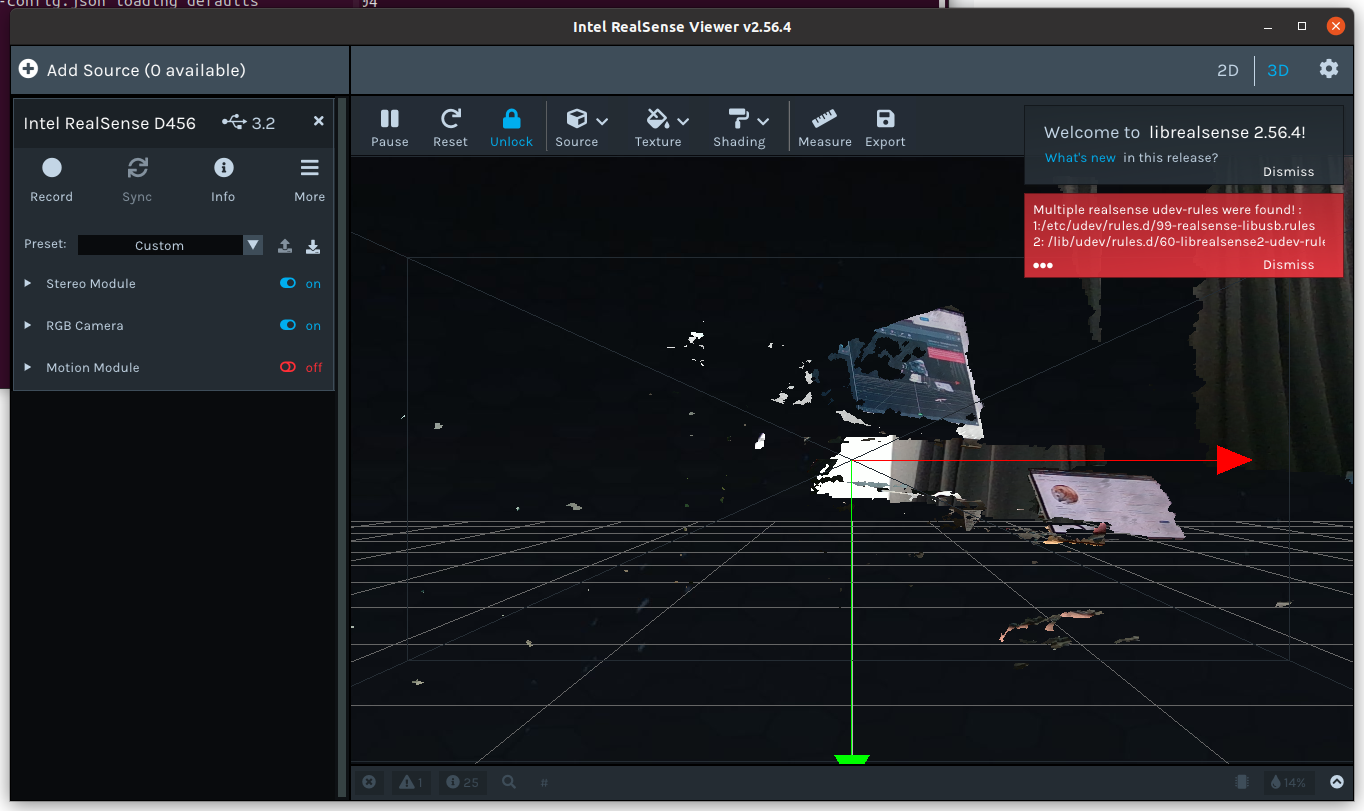Click the Intel RealSense D456 device name
The height and width of the screenshot is (811, 1364).
click(110, 123)
